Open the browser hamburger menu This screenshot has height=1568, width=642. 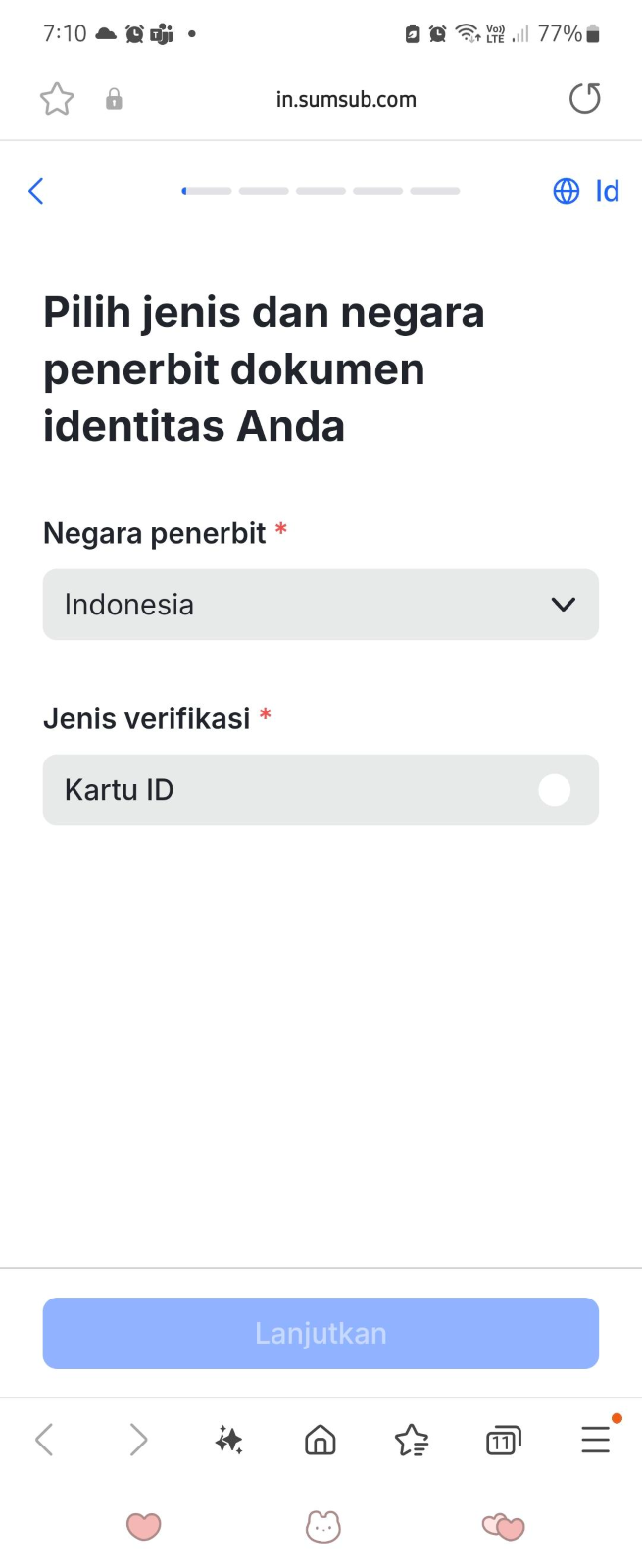coord(595,1440)
